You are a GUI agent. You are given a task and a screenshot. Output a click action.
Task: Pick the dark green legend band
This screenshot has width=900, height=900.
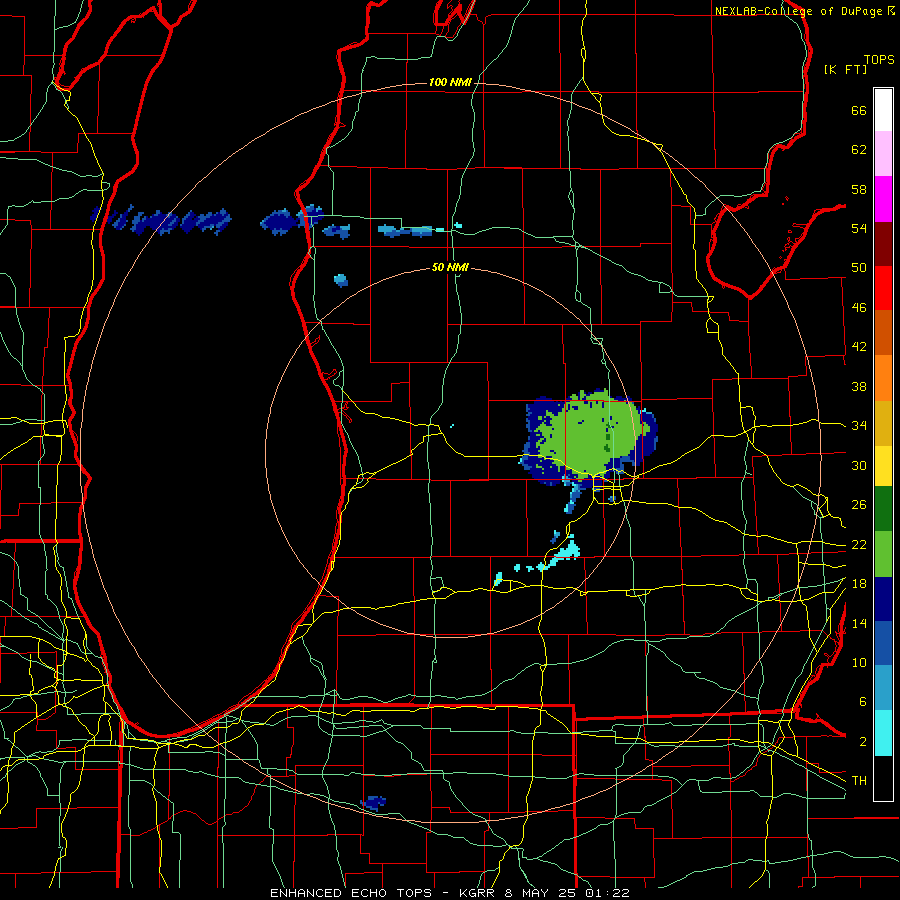883,509
